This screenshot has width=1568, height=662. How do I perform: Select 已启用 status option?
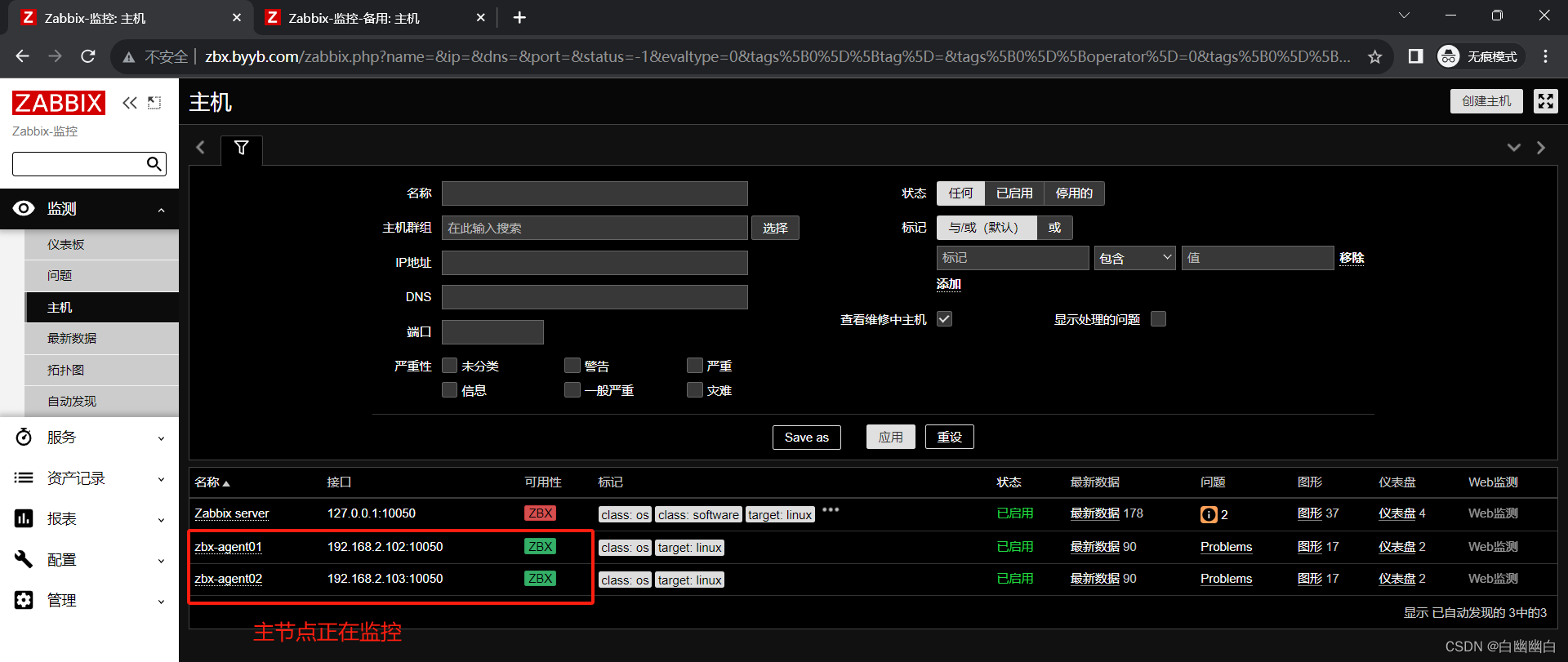[x=1014, y=193]
